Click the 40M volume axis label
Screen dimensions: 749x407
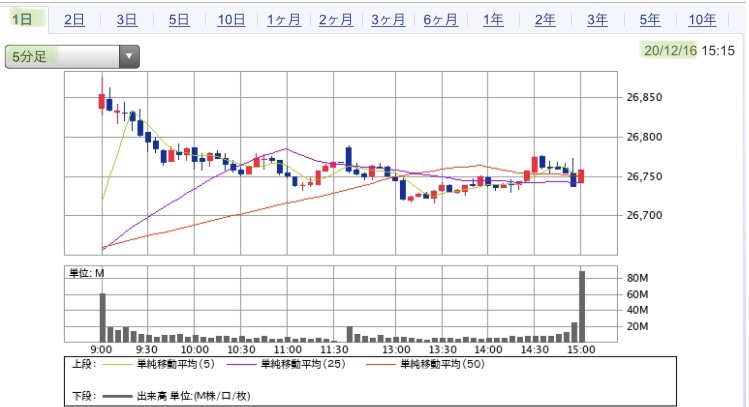click(x=637, y=310)
